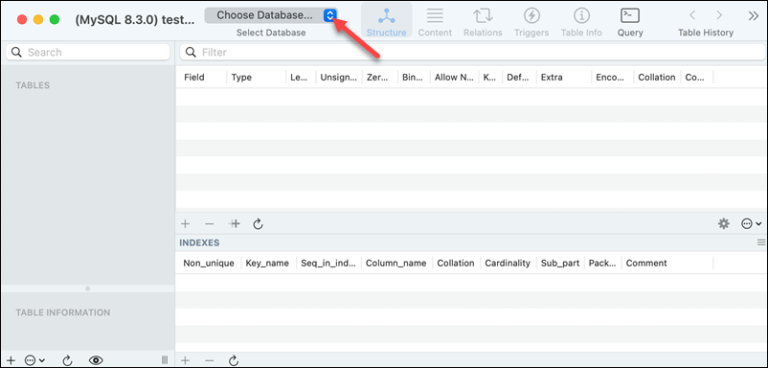
Task: Click the Allow N... column header
Action: click(x=454, y=77)
